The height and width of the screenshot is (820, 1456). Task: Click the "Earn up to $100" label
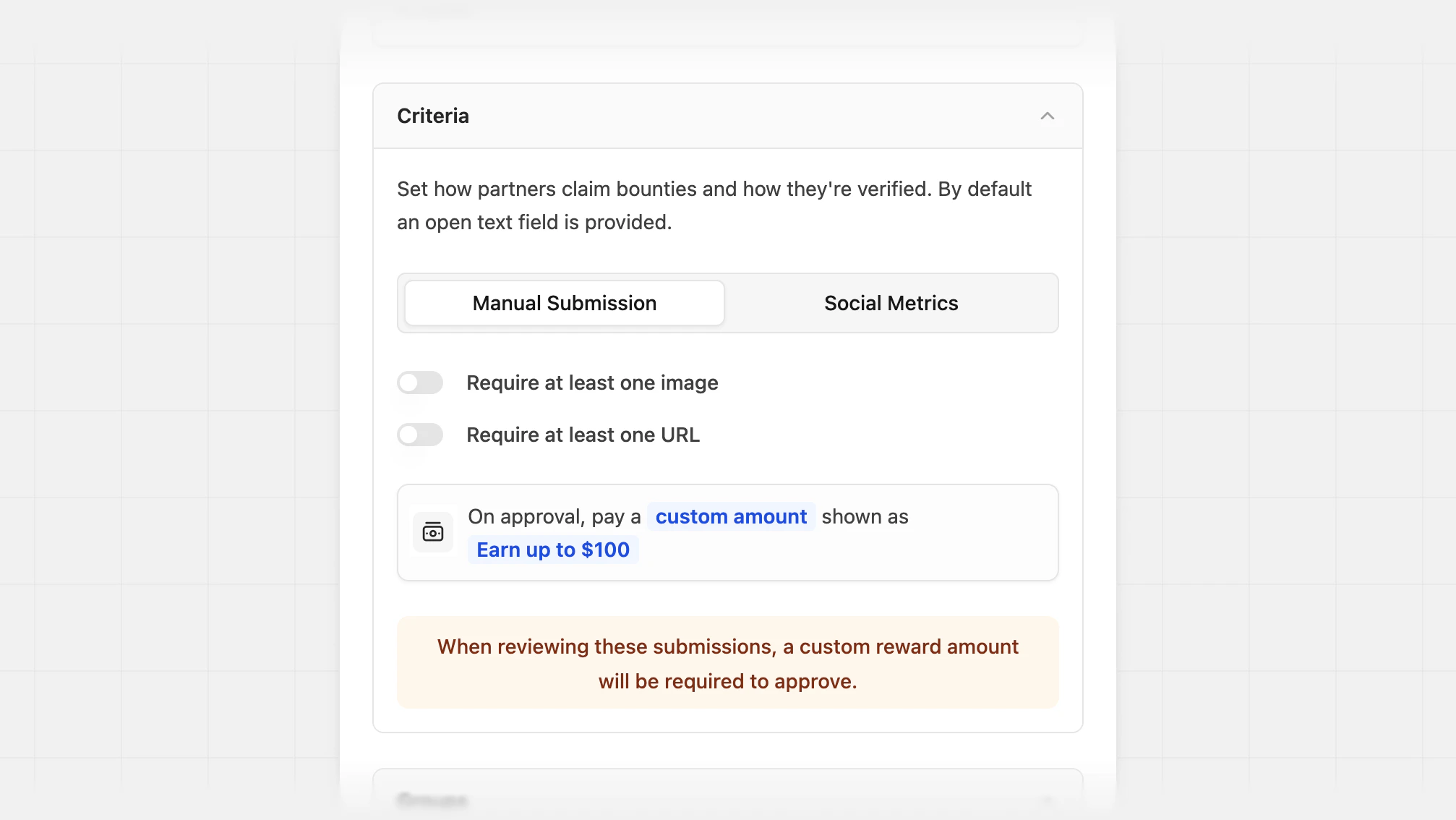553,550
